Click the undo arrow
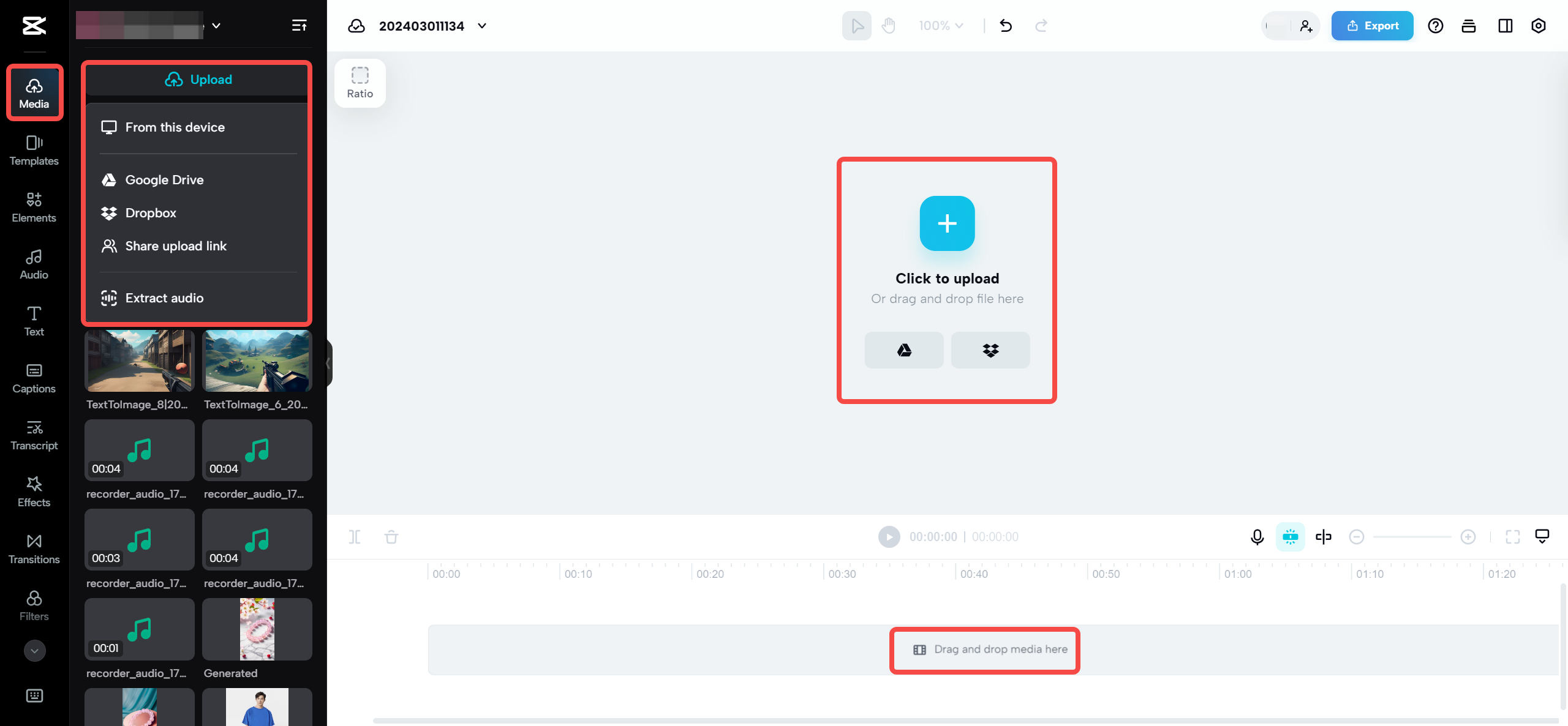The height and width of the screenshot is (726, 1568). tap(1006, 26)
